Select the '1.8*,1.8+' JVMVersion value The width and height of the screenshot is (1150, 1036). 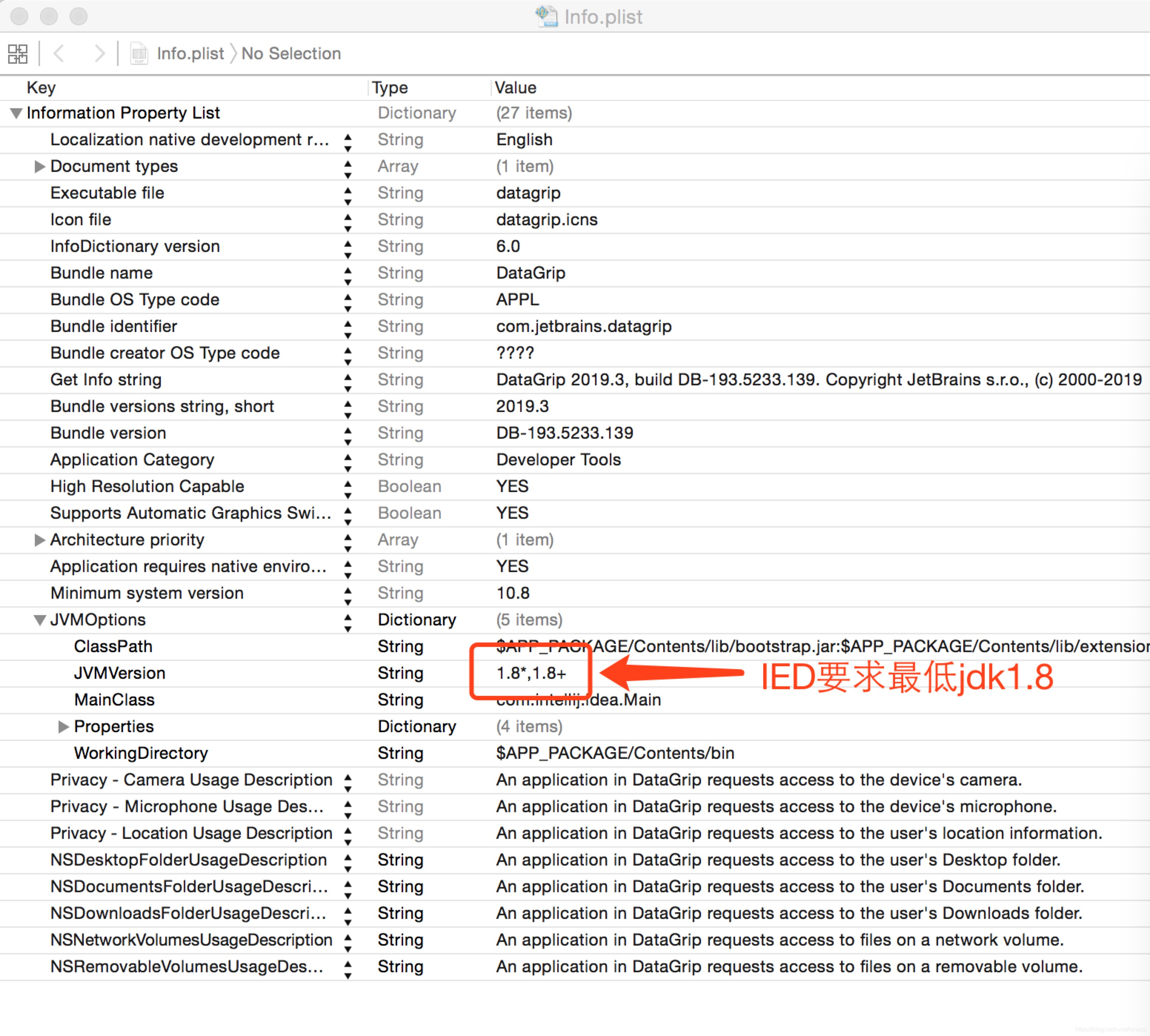(532, 673)
